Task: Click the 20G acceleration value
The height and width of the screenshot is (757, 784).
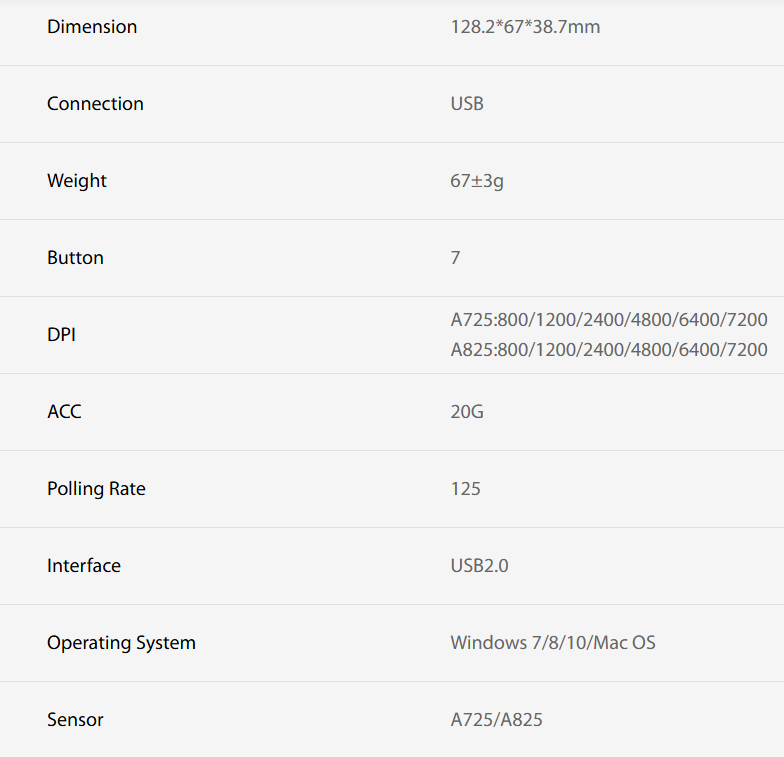Action: [467, 412]
